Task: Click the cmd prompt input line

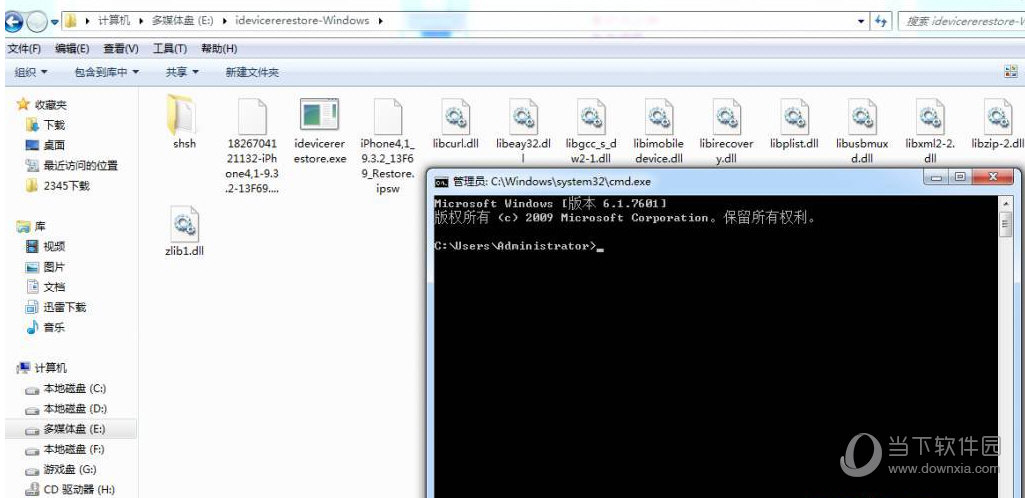Action: 520,246
